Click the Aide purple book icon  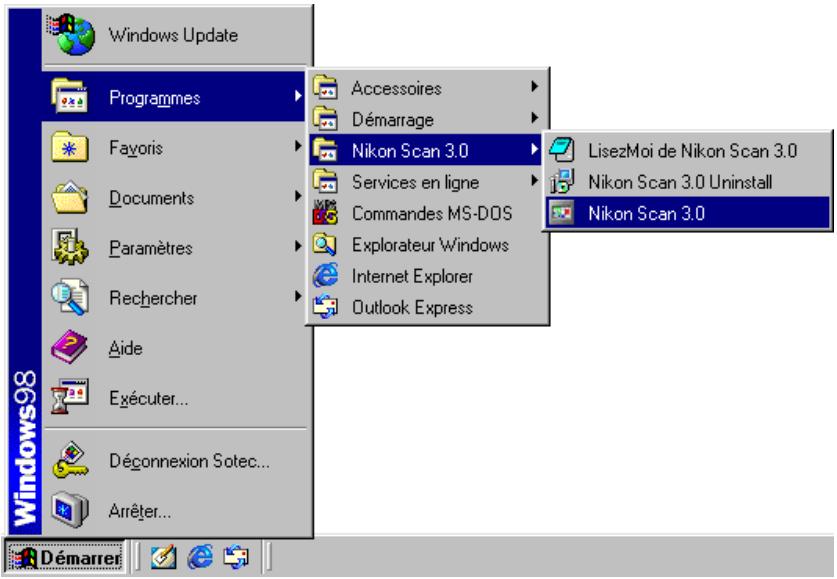point(70,347)
